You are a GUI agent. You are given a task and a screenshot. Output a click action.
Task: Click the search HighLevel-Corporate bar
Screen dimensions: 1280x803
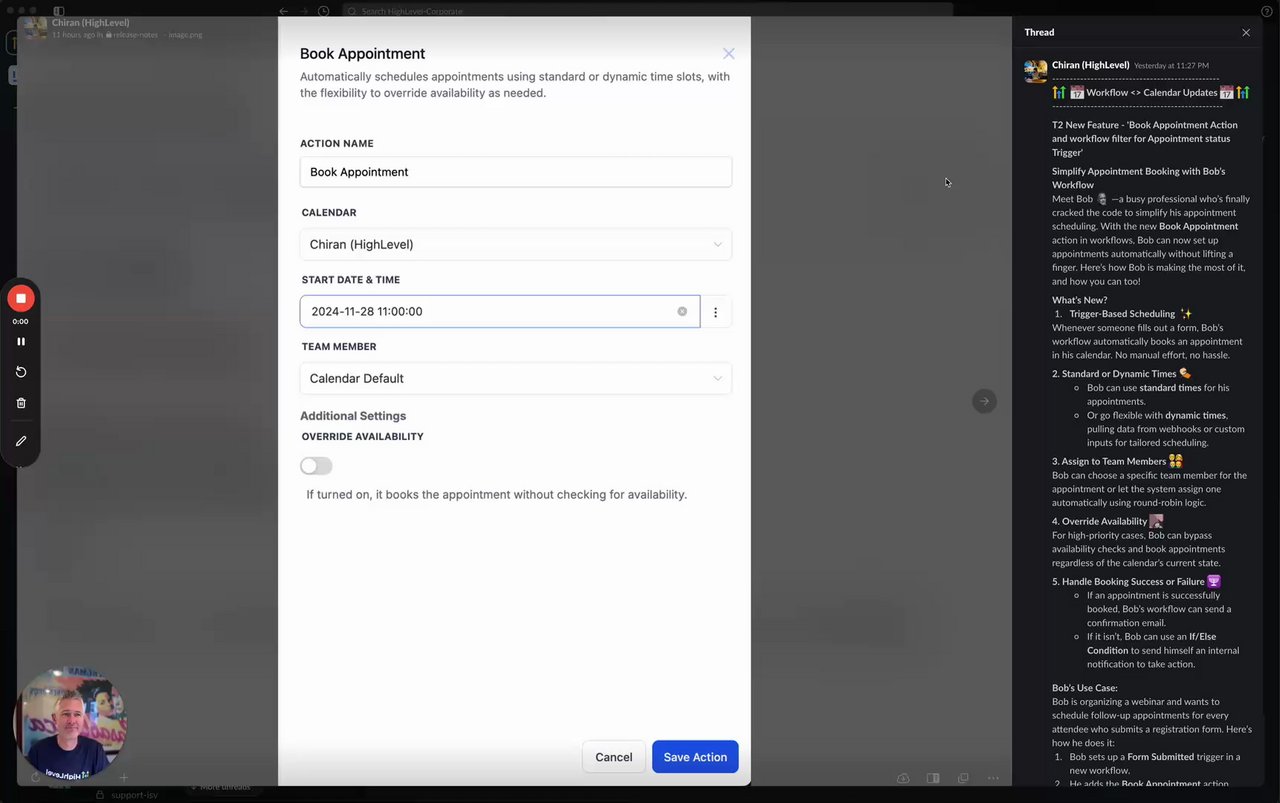646,11
